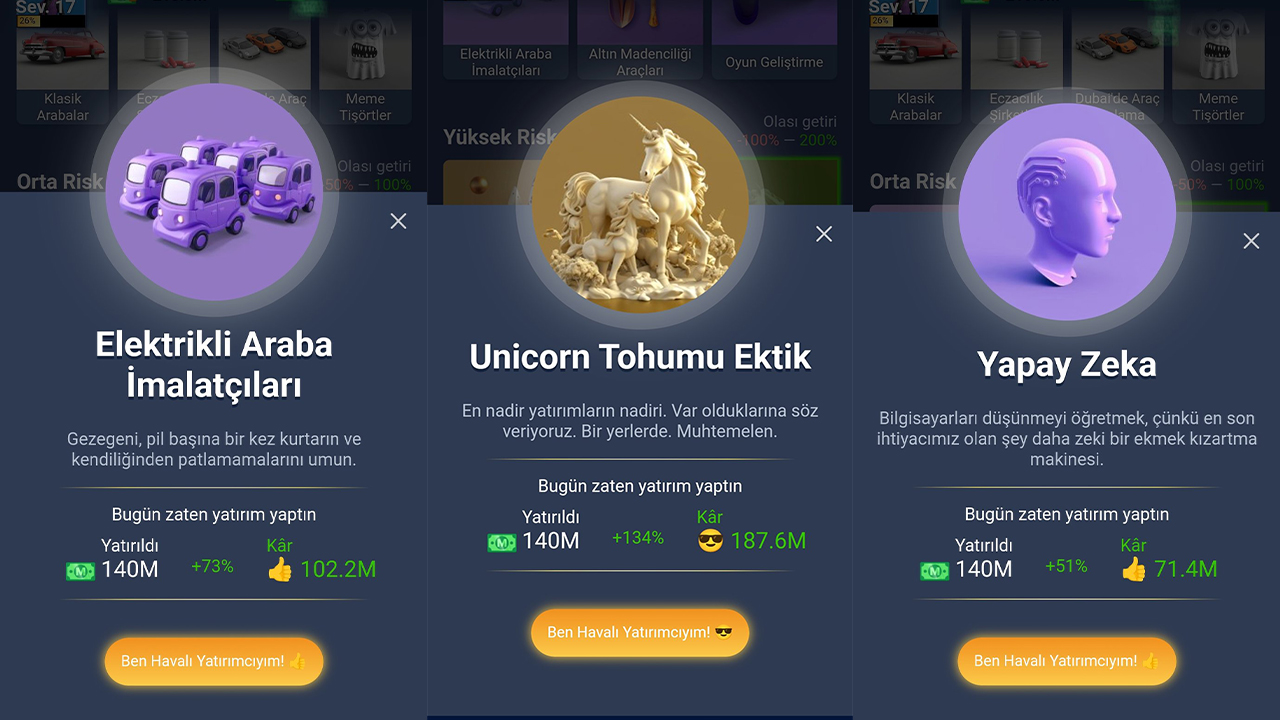This screenshot has width=1280, height=720.
Task: Select Elektrikli Araba İmalatçıları card at top
Action: 506,40
